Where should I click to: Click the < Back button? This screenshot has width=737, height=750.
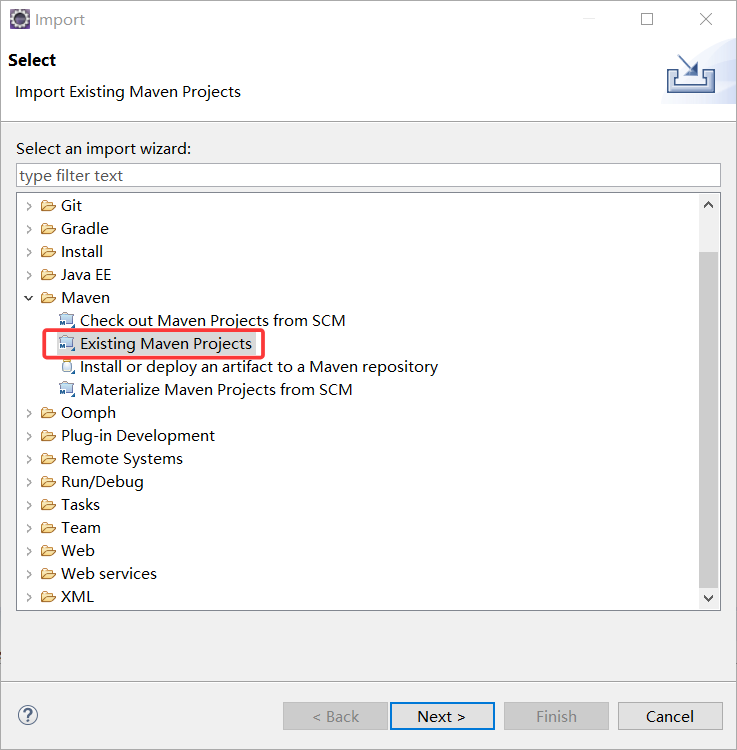[335, 716]
